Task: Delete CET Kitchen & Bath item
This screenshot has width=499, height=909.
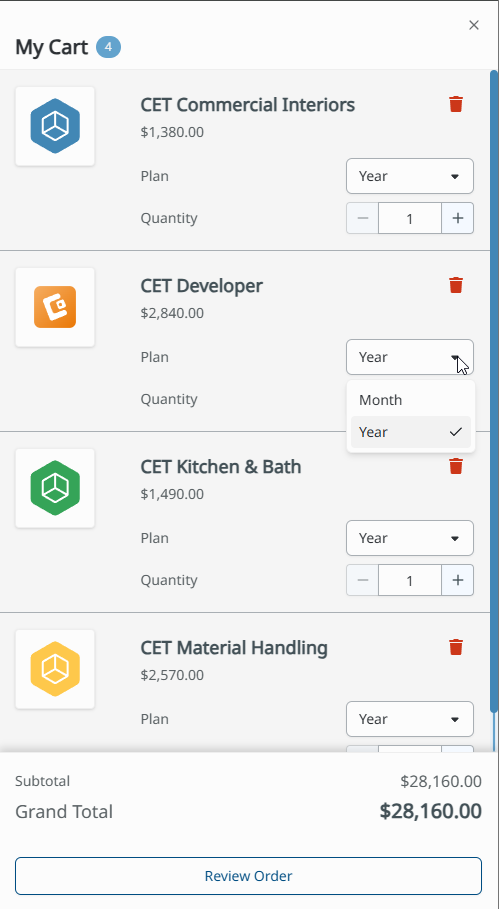Action: [456, 466]
